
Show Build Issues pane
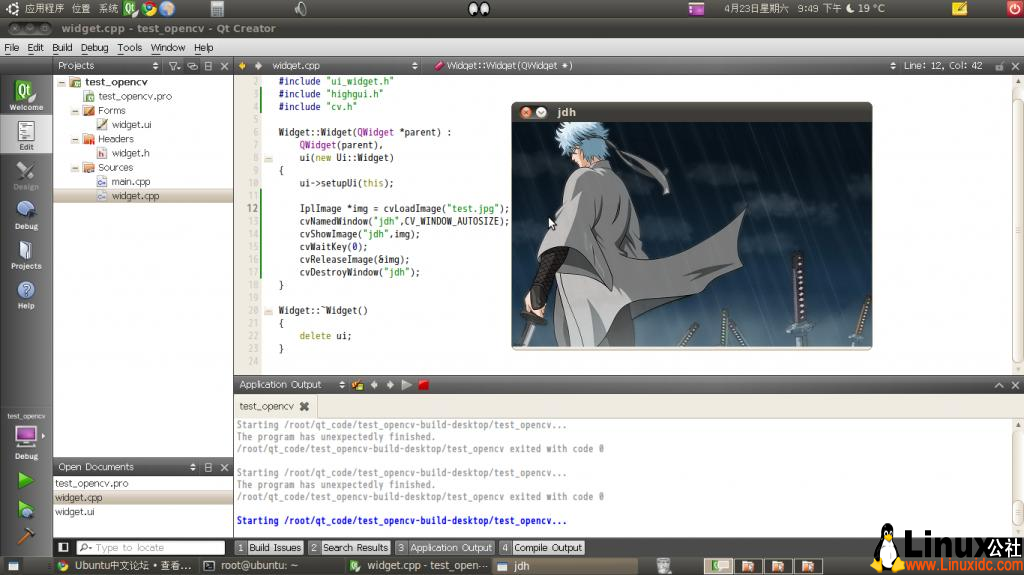[x=269, y=548]
